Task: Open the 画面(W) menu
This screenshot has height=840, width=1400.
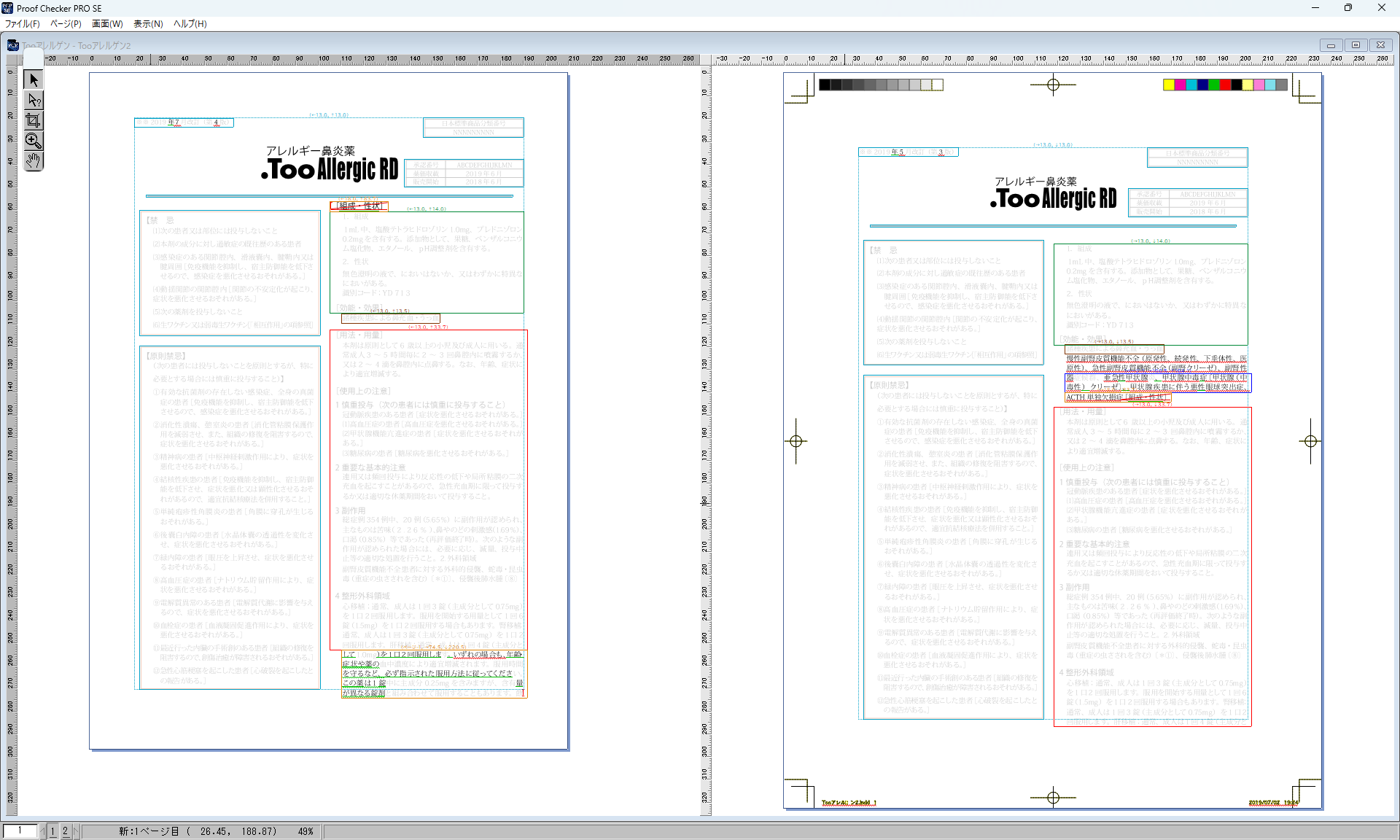Action: 107,24
